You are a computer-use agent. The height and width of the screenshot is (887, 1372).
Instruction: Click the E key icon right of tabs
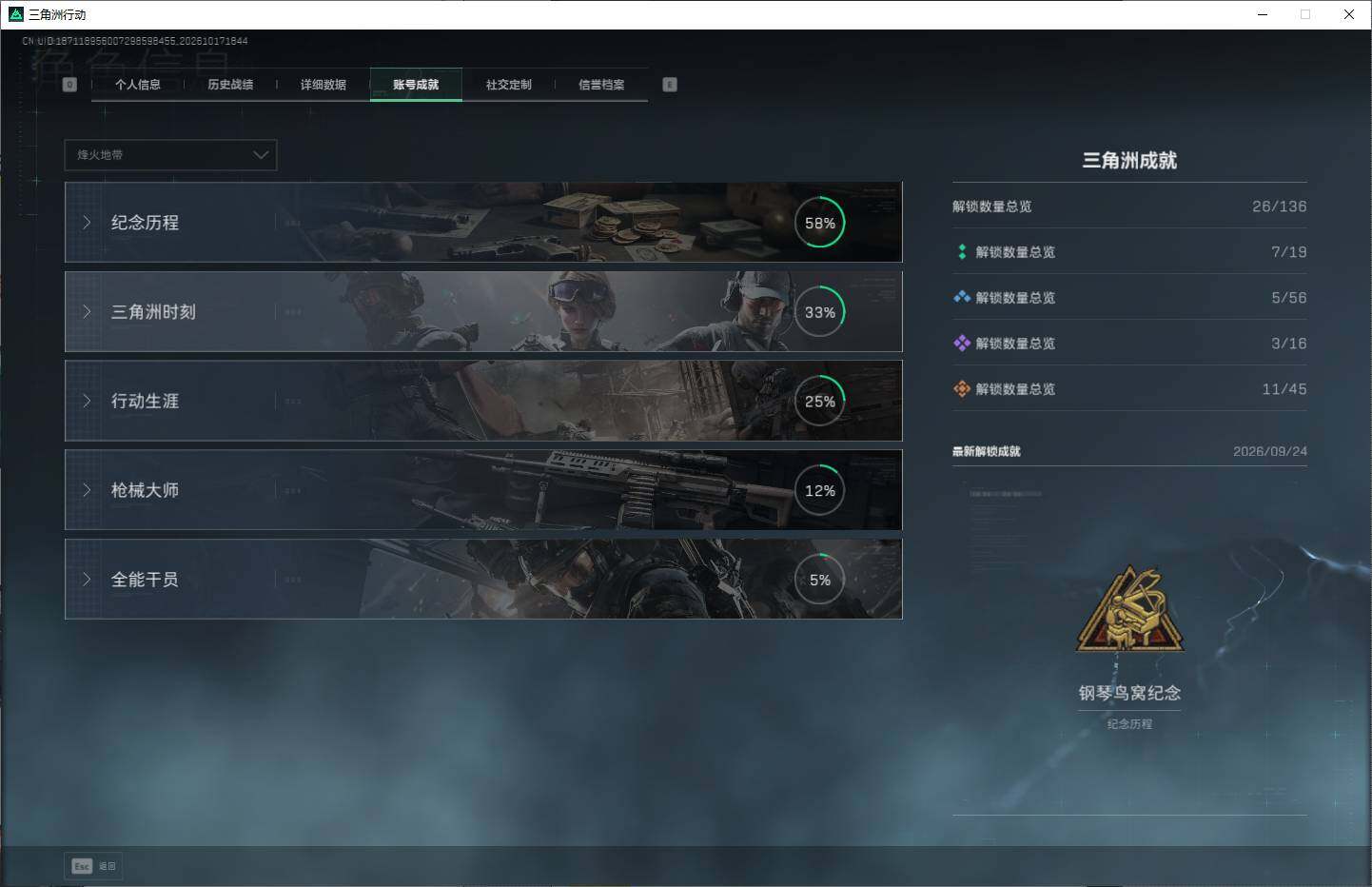670,85
